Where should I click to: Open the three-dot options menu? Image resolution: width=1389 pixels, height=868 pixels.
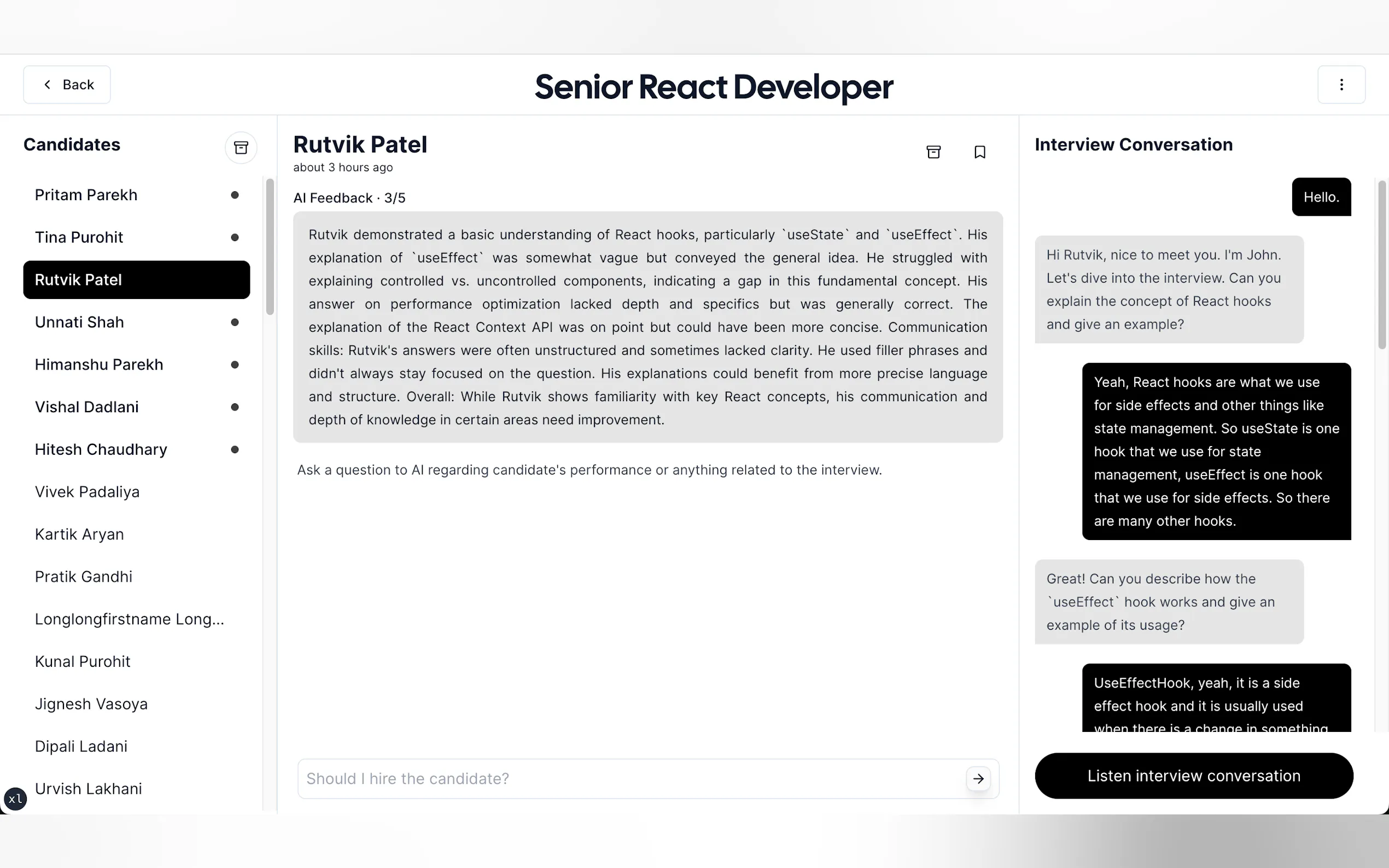(1341, 84)
